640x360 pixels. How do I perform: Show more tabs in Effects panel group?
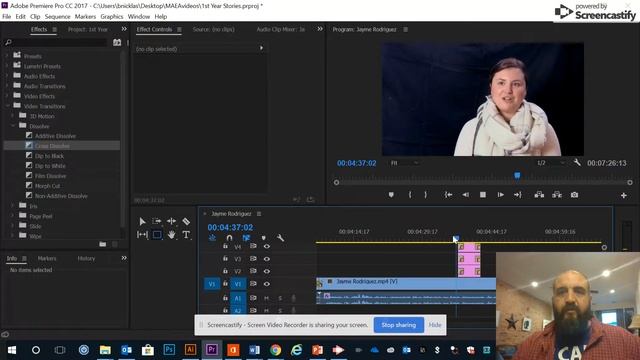point(124,29)
